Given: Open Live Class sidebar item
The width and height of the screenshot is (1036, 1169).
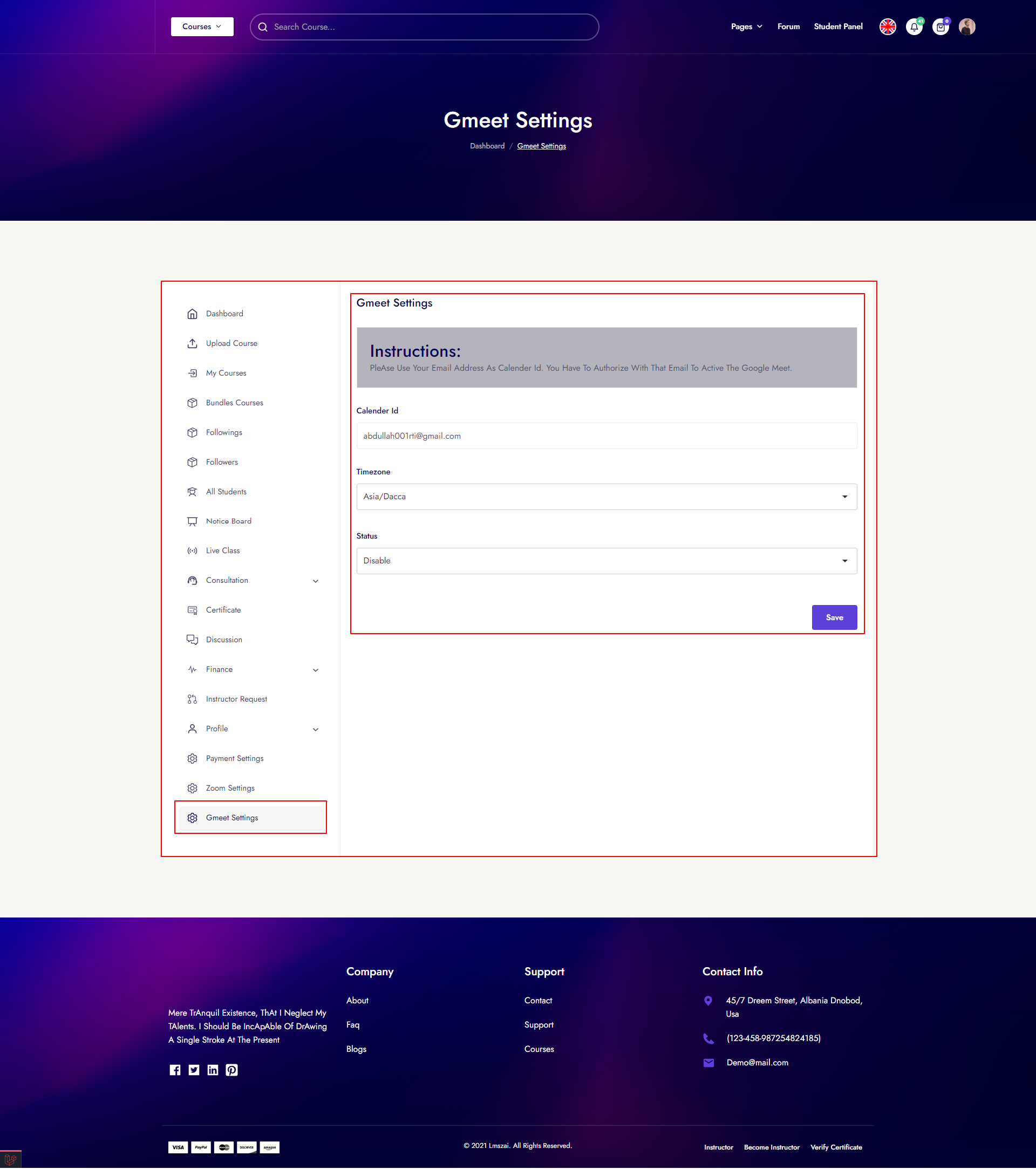Looking at the screenshot, I should pos(222,550).
